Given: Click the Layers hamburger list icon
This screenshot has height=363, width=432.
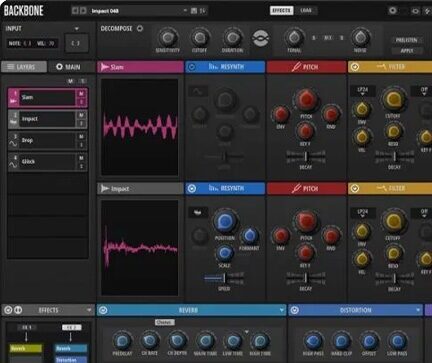Looking at the screenshot, I should pos(11,67).
